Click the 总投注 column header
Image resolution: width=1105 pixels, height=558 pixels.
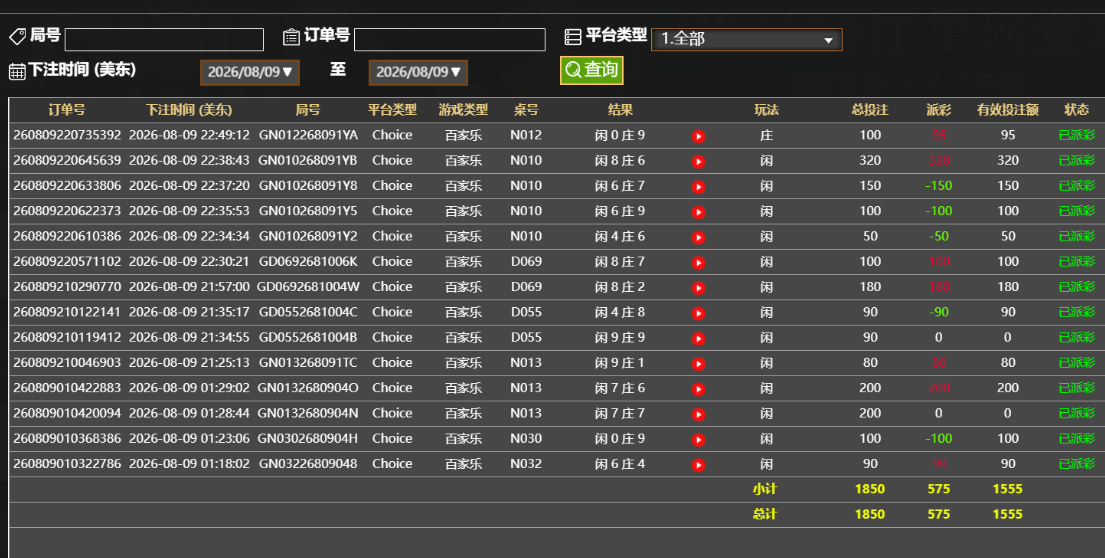[x=870, y=110]
